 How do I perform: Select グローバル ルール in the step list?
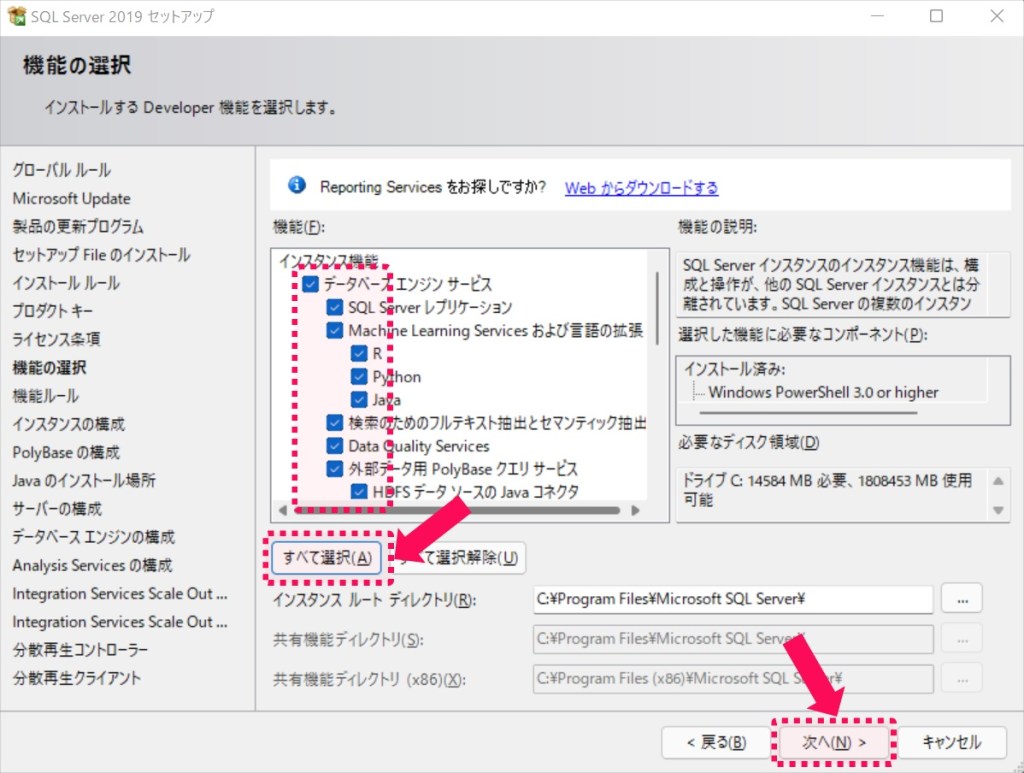(61, 170)
